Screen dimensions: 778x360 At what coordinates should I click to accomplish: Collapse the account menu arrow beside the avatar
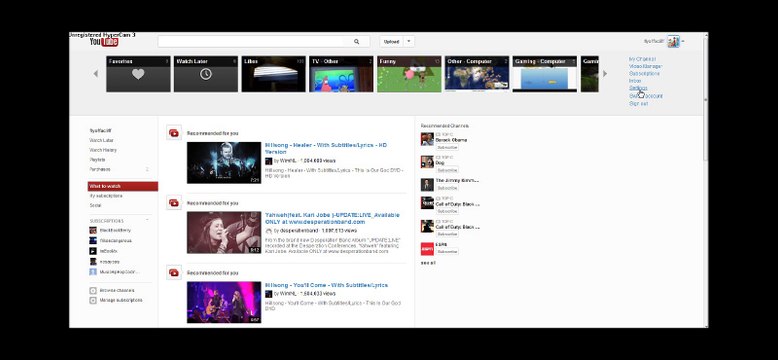click(x=683, y=42)
